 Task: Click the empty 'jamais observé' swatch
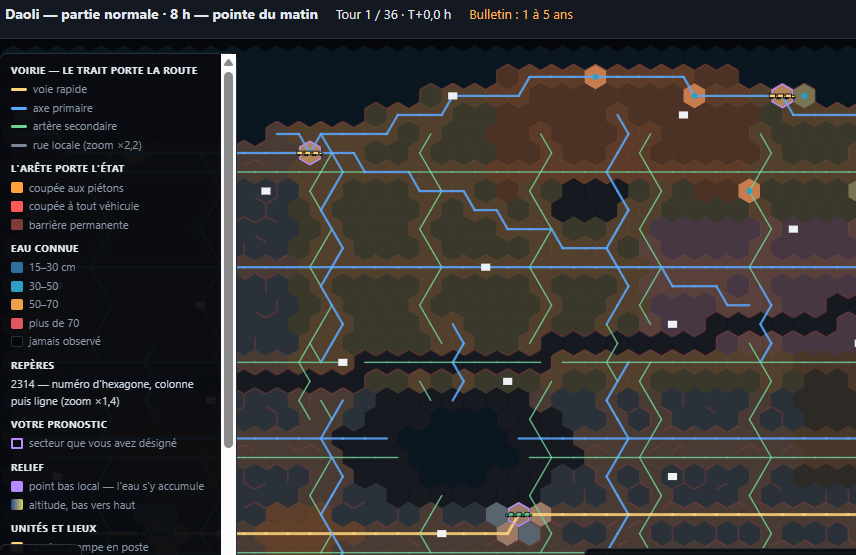pyautogui.click(x=17, y=342)
